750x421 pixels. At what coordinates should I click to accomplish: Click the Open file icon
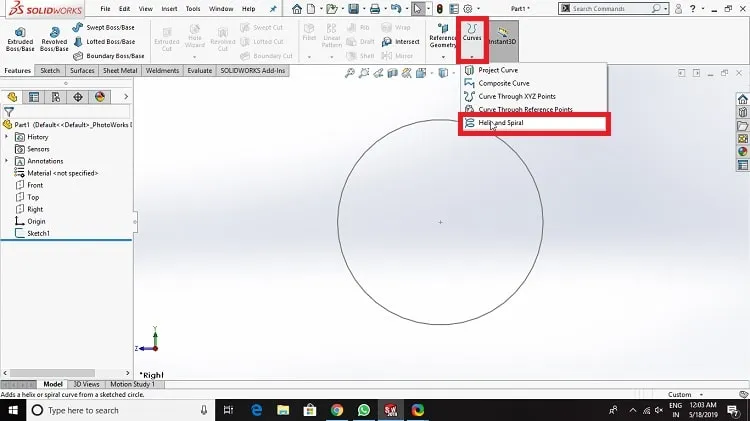coord(331,9)
